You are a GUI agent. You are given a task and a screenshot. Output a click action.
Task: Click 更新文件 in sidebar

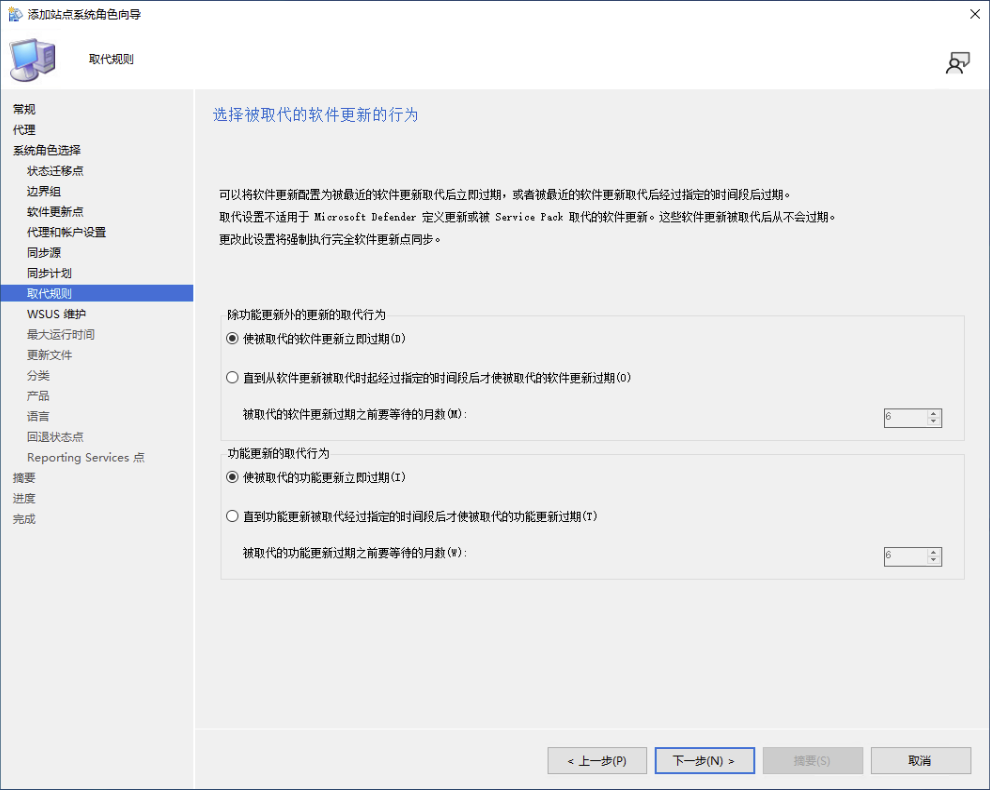pyautogui.click(x=49, y=355)
